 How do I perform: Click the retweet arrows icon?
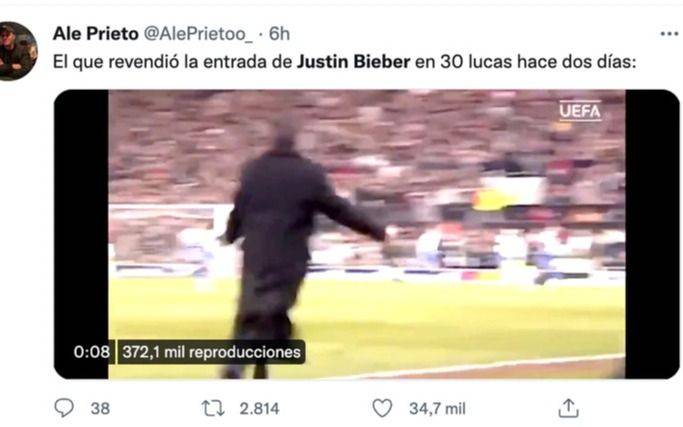213,408
